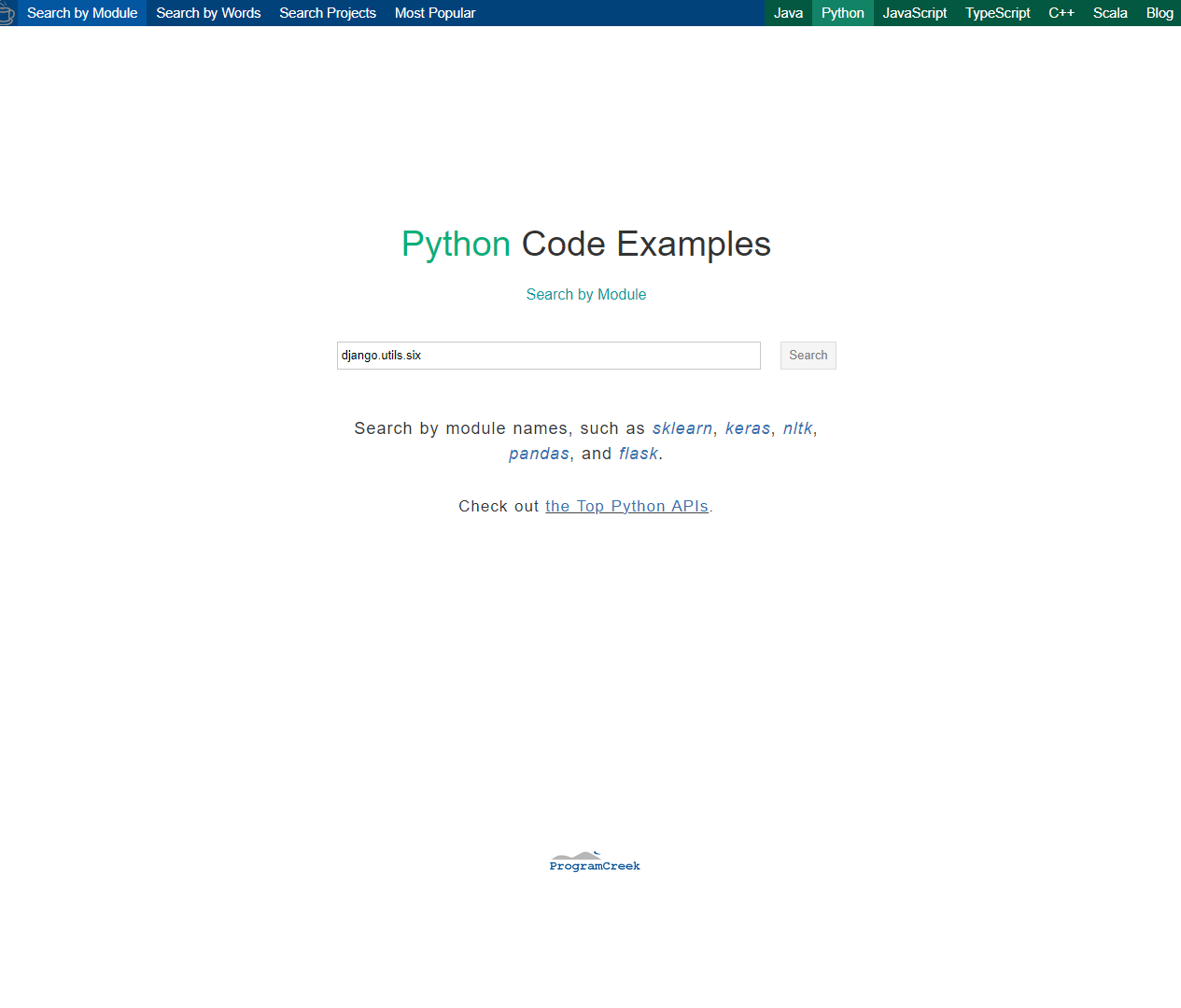Switch to the JavaScript language tab
This screenshot has height=1008, width=1181.
pos(915,13)
